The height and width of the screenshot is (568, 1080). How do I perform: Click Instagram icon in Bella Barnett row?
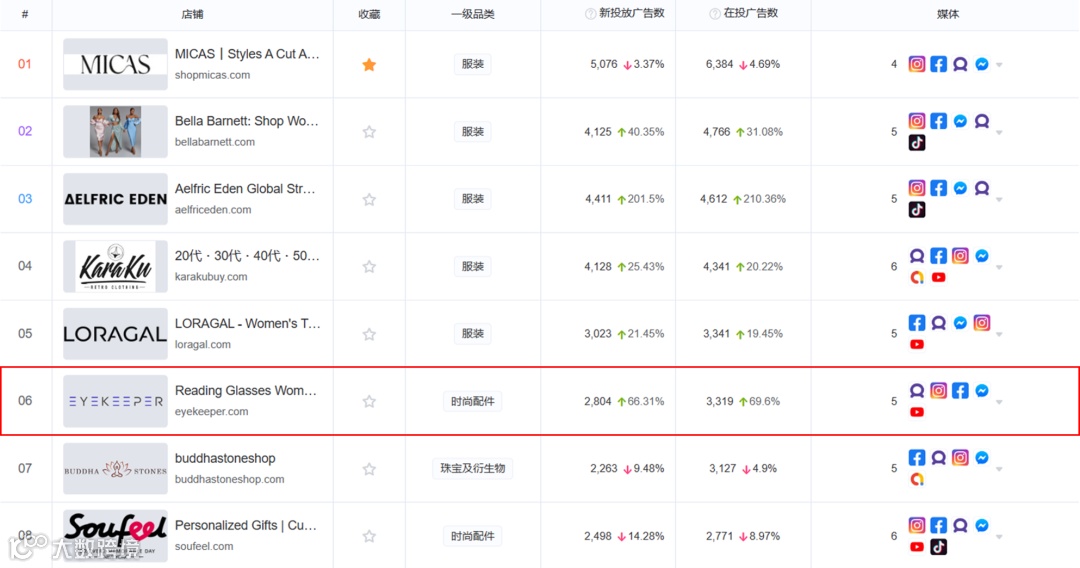point(917,121)
